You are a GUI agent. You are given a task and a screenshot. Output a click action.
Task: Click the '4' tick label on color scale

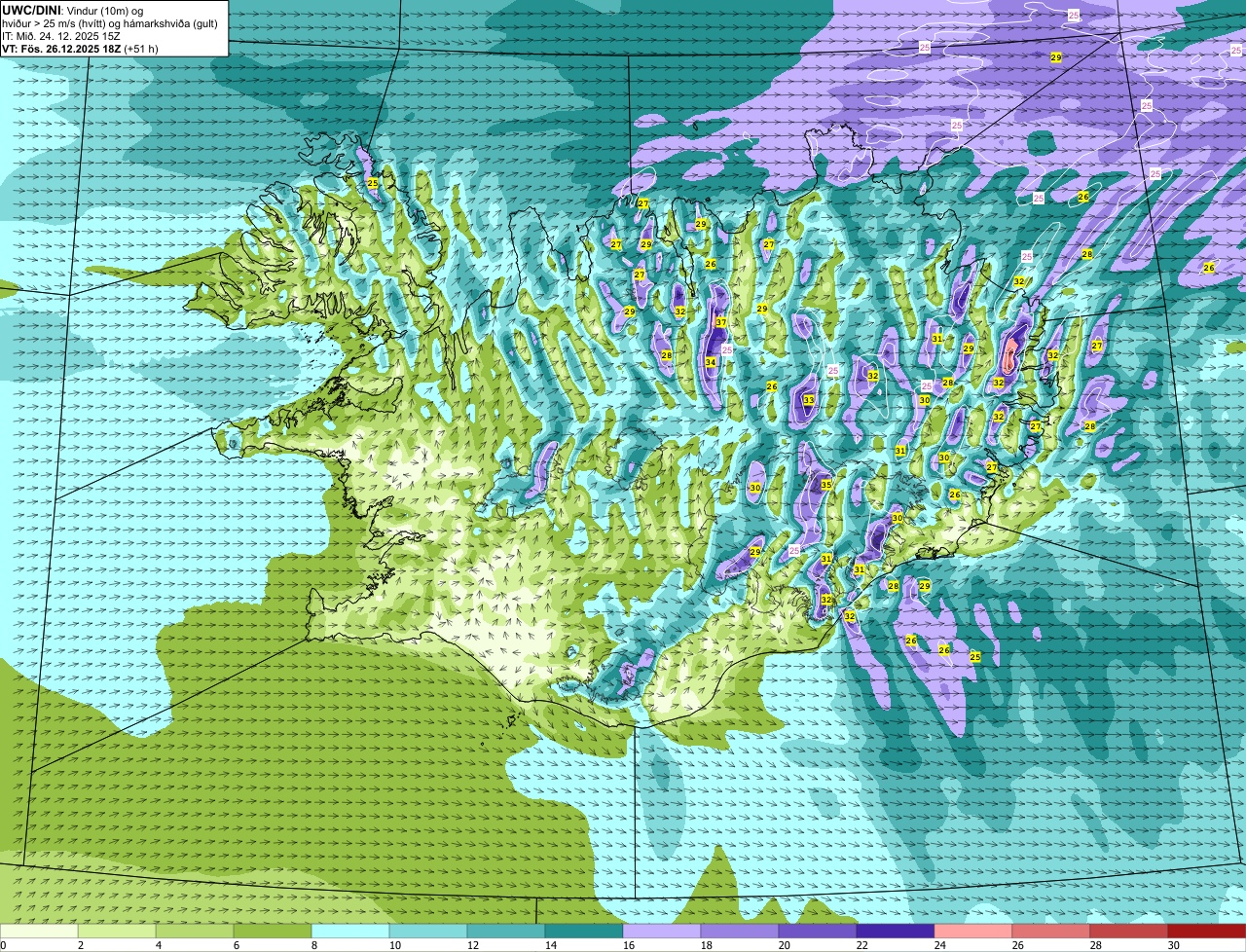click(158, 945)
